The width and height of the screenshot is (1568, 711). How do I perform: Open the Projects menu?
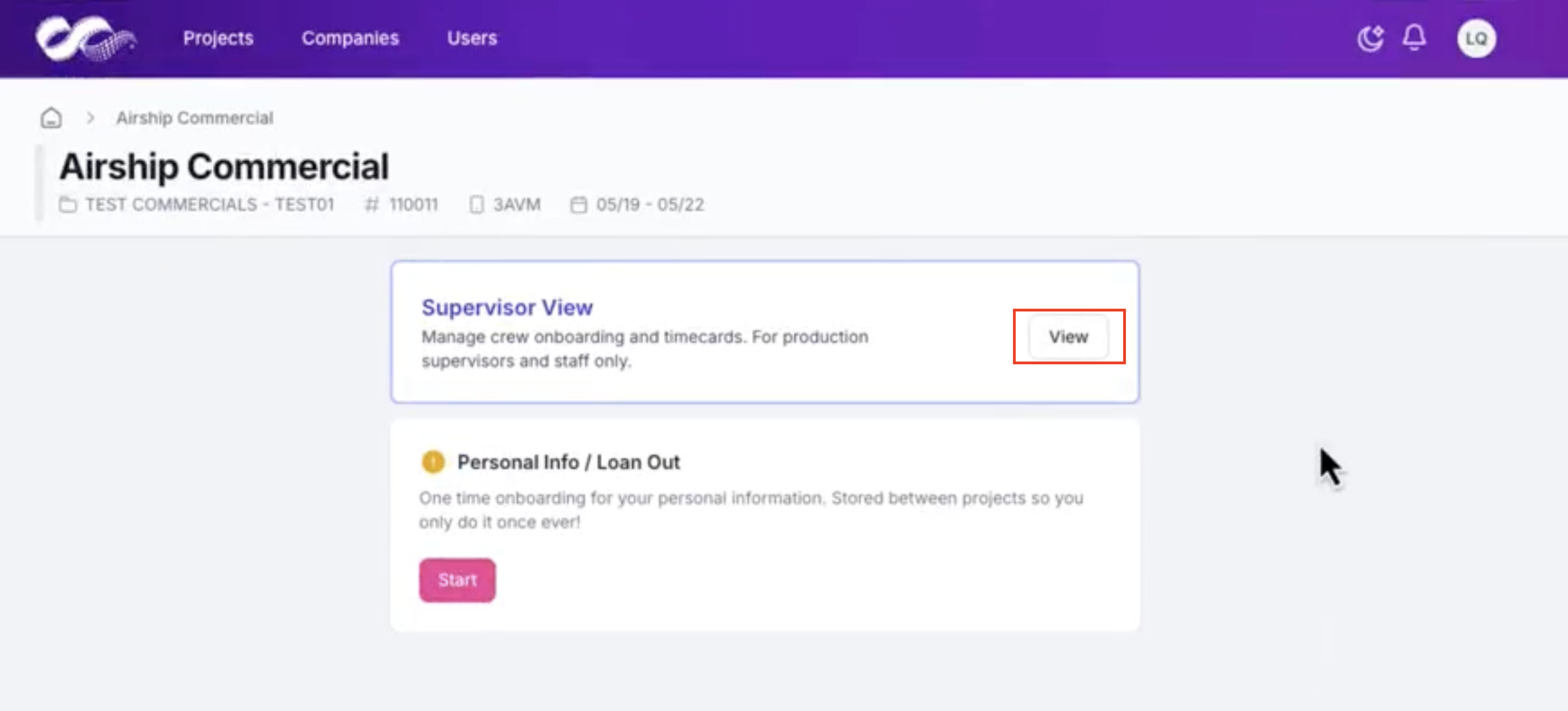point(218,38)
